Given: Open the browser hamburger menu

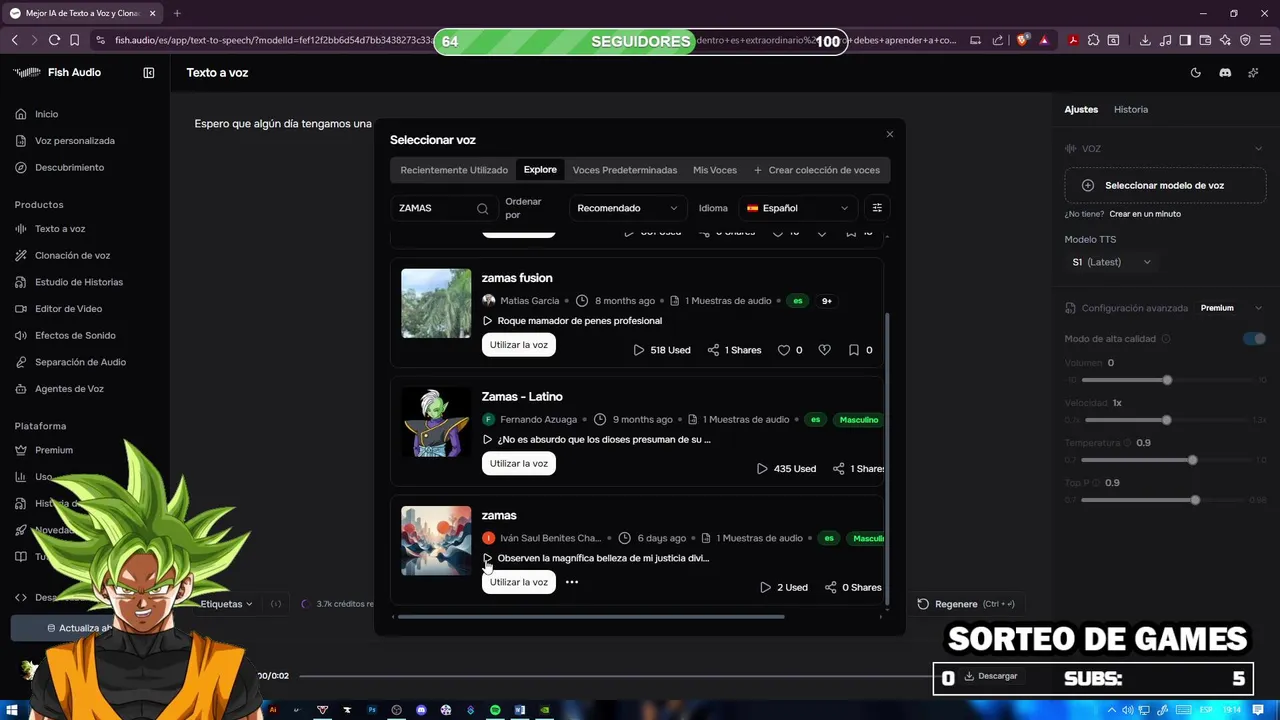Looking at the screenshot, I should pos(1265,40).
